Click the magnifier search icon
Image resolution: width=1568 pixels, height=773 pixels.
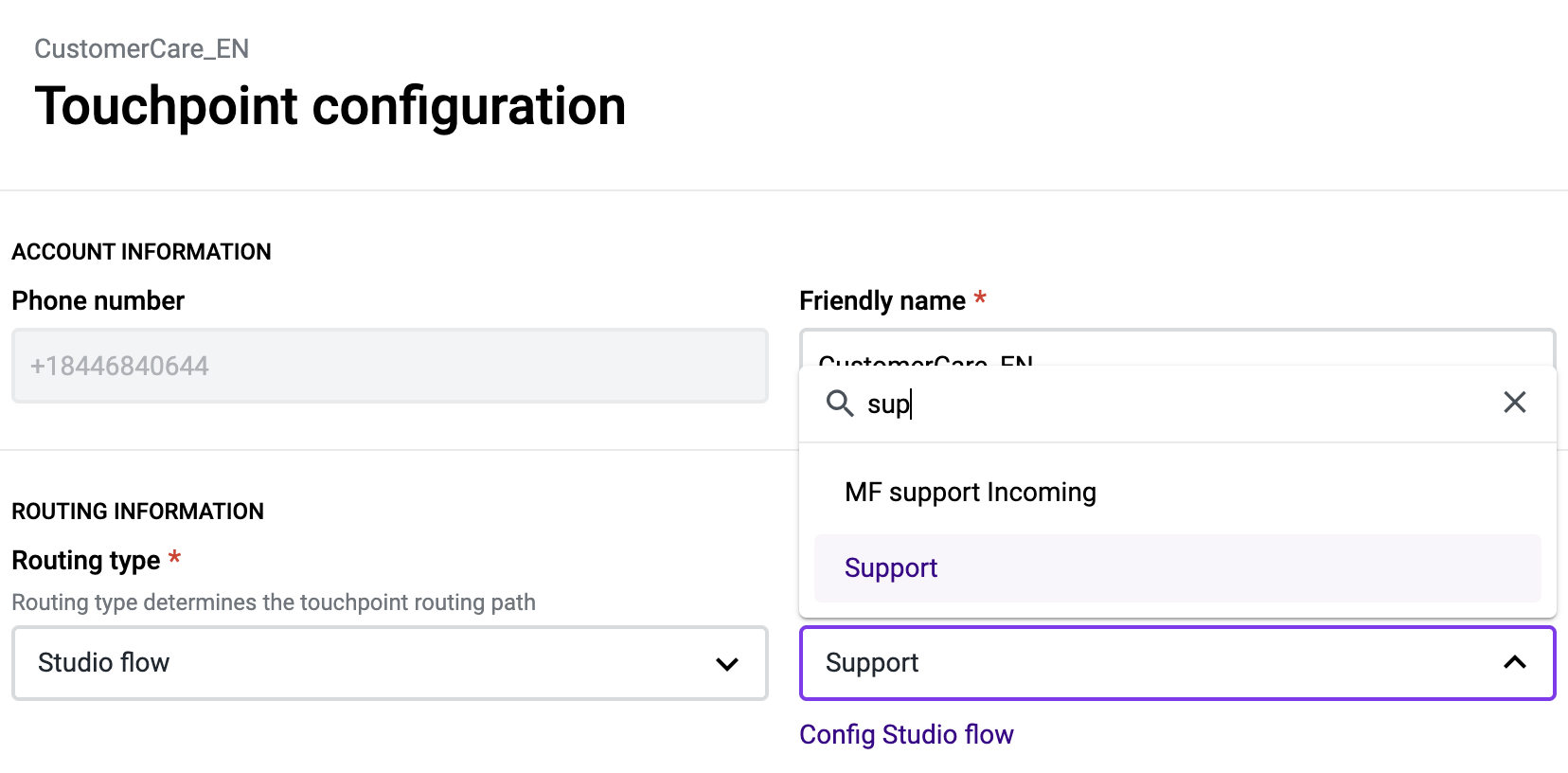pos(840,404)
